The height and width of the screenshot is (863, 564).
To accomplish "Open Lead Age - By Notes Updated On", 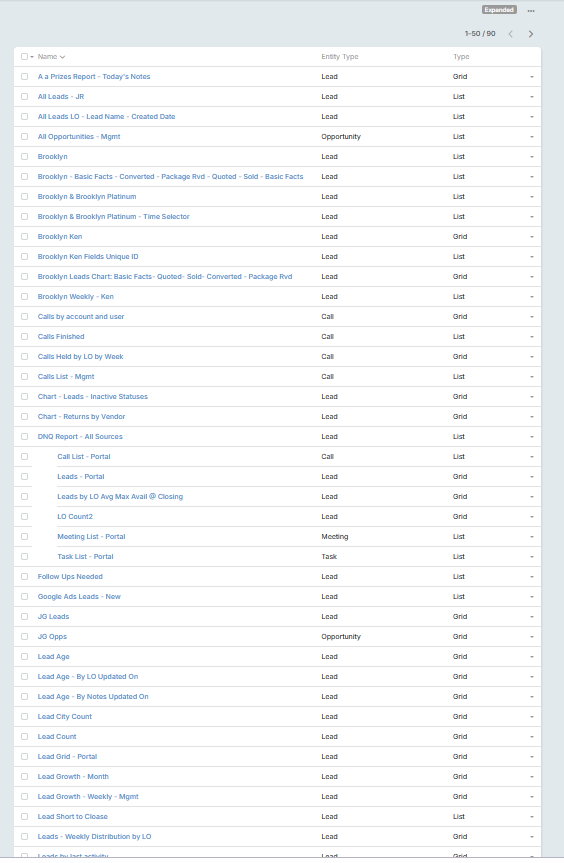I will (93, 696).
